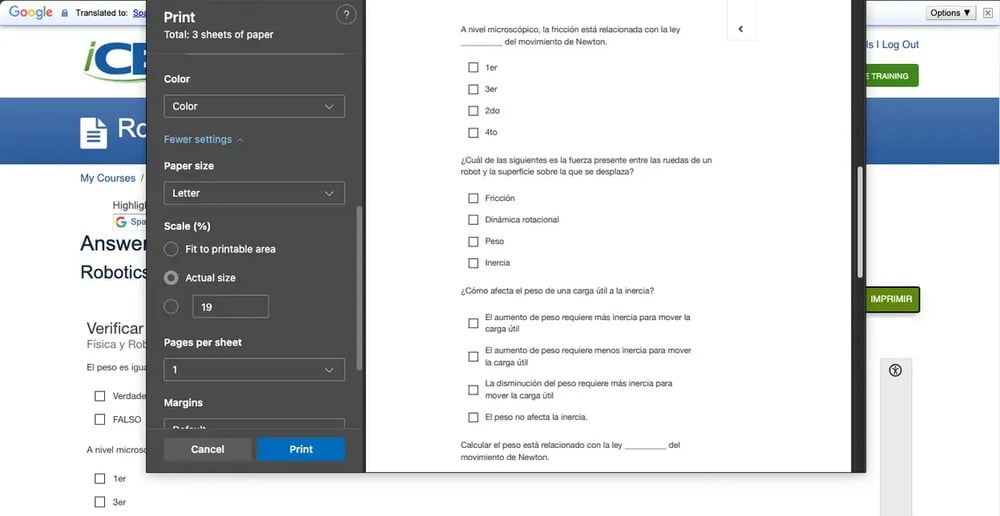Check the Verdadero box on the background page

pyautogui.click(x=99, y=396)
